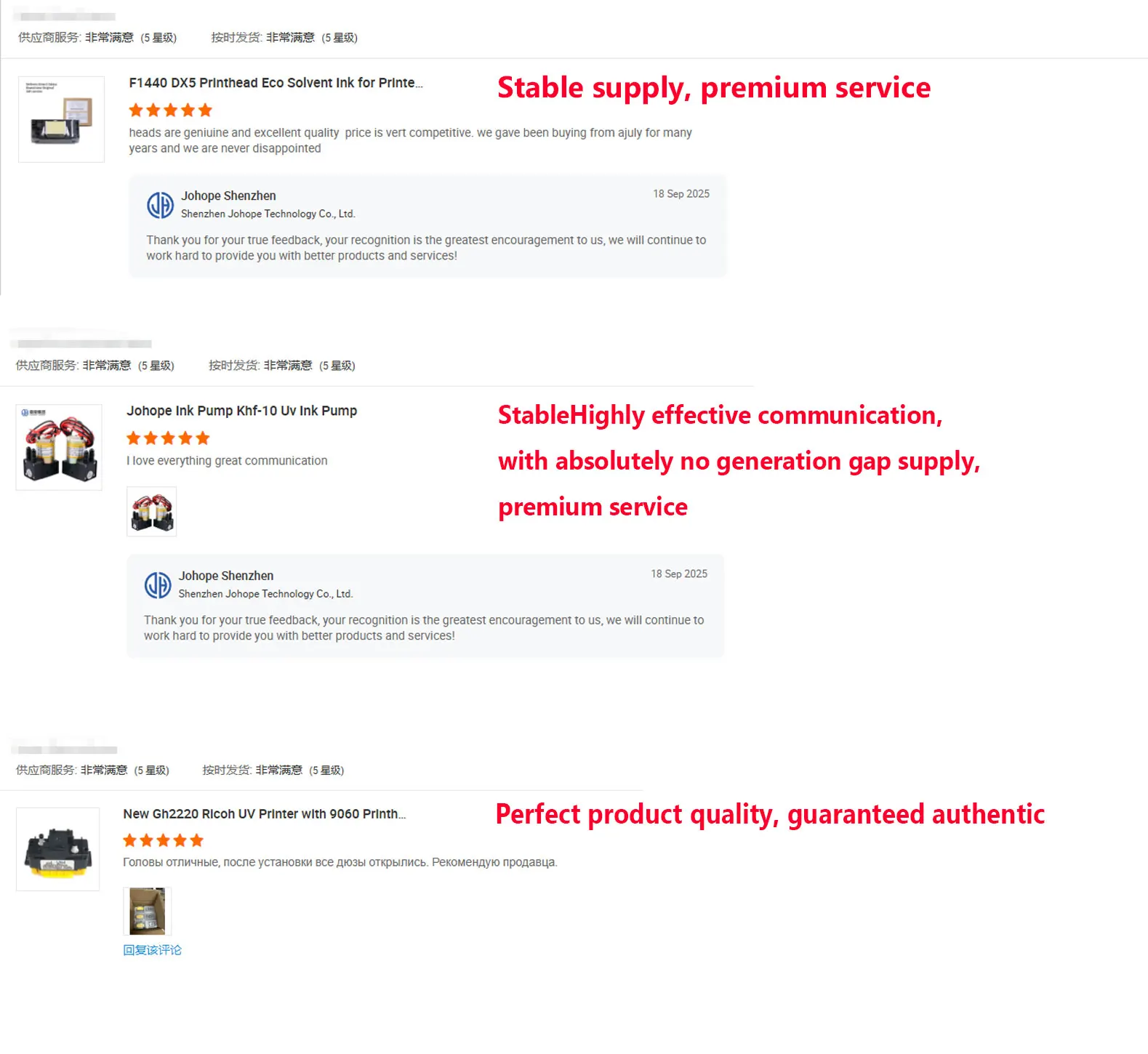Image resolution: width=1148 pixels, height=1054 pixels.
Task: Open Johope Shenzhen name in first reply
Action: coord(228,196)
